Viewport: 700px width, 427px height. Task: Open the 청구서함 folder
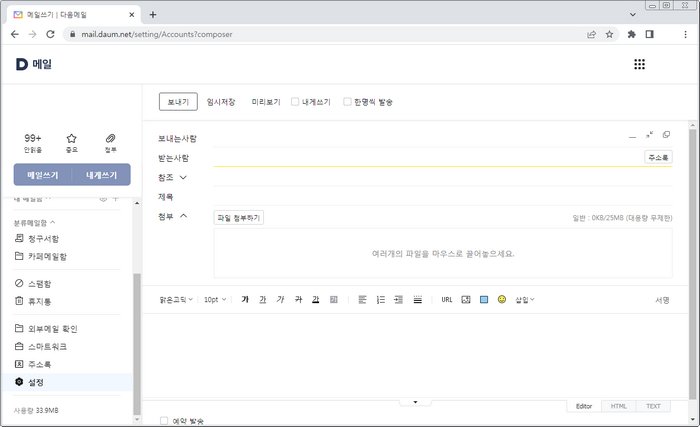[37, 239]
